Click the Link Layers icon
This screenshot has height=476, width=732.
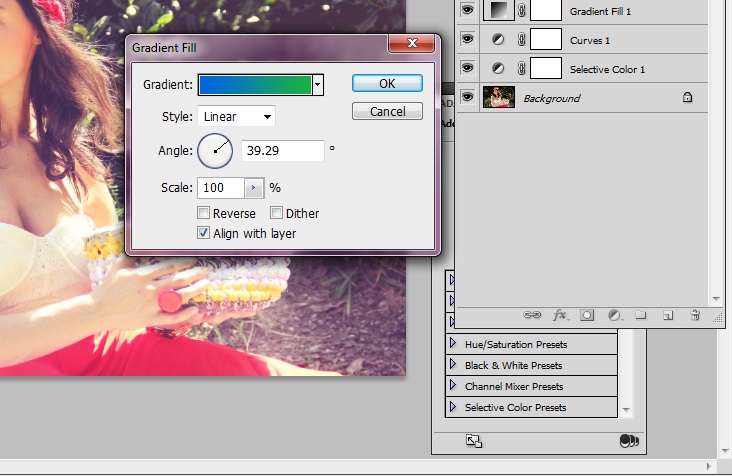[x=533, y=315]
